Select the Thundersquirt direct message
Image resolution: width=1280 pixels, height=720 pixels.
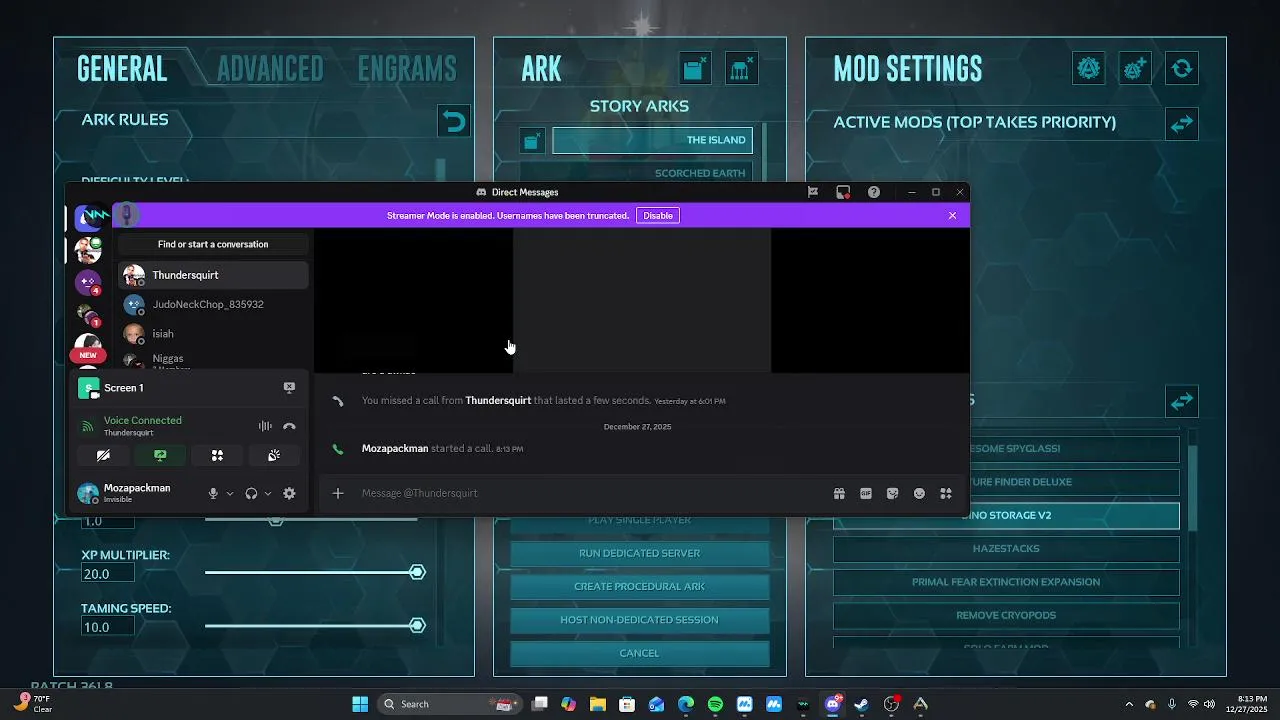click(213, 275)
